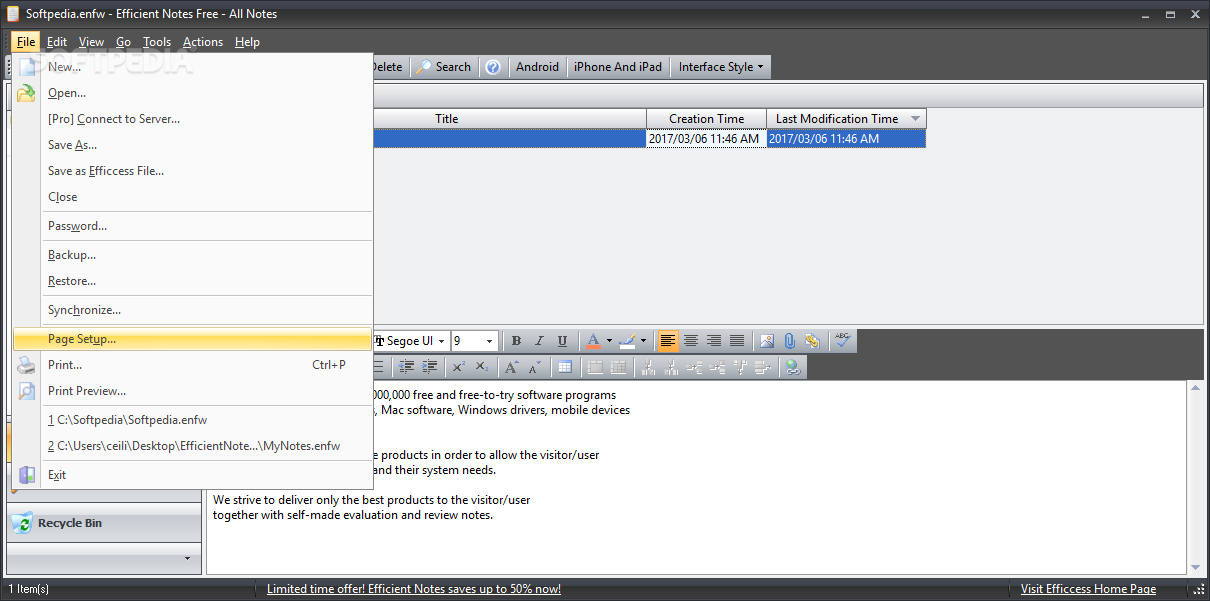
Task: Open the Edit menu
Action: pyautogui.click(x=57, y=42)
